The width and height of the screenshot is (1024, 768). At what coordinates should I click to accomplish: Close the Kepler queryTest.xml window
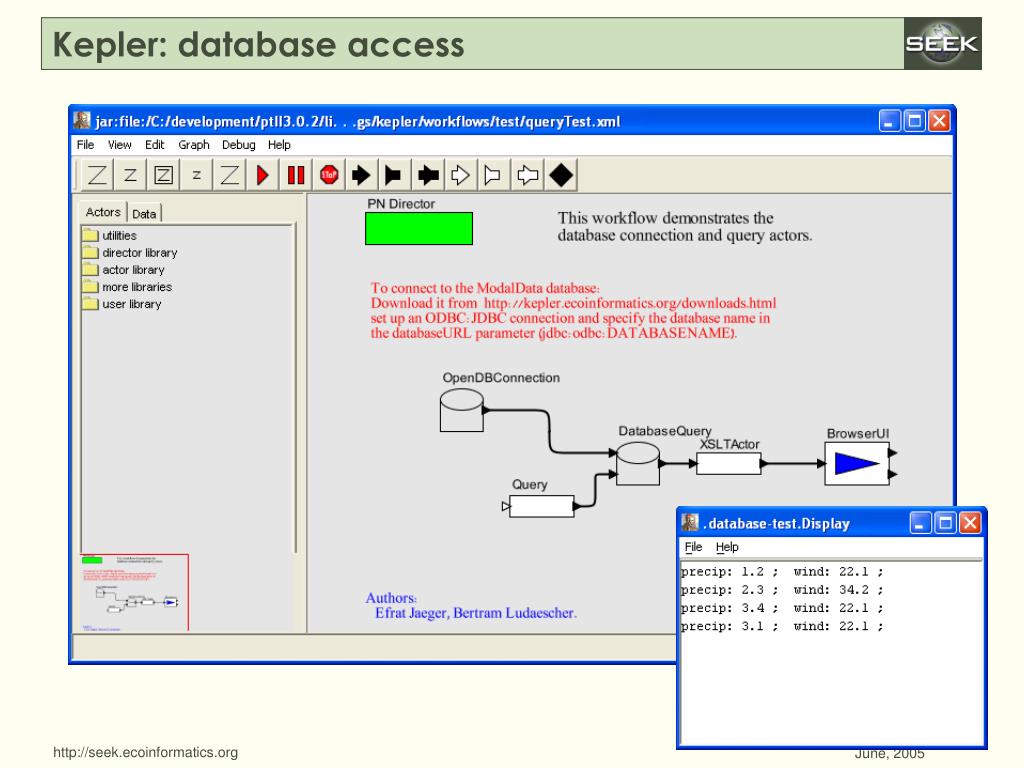(x=939, y=121)
